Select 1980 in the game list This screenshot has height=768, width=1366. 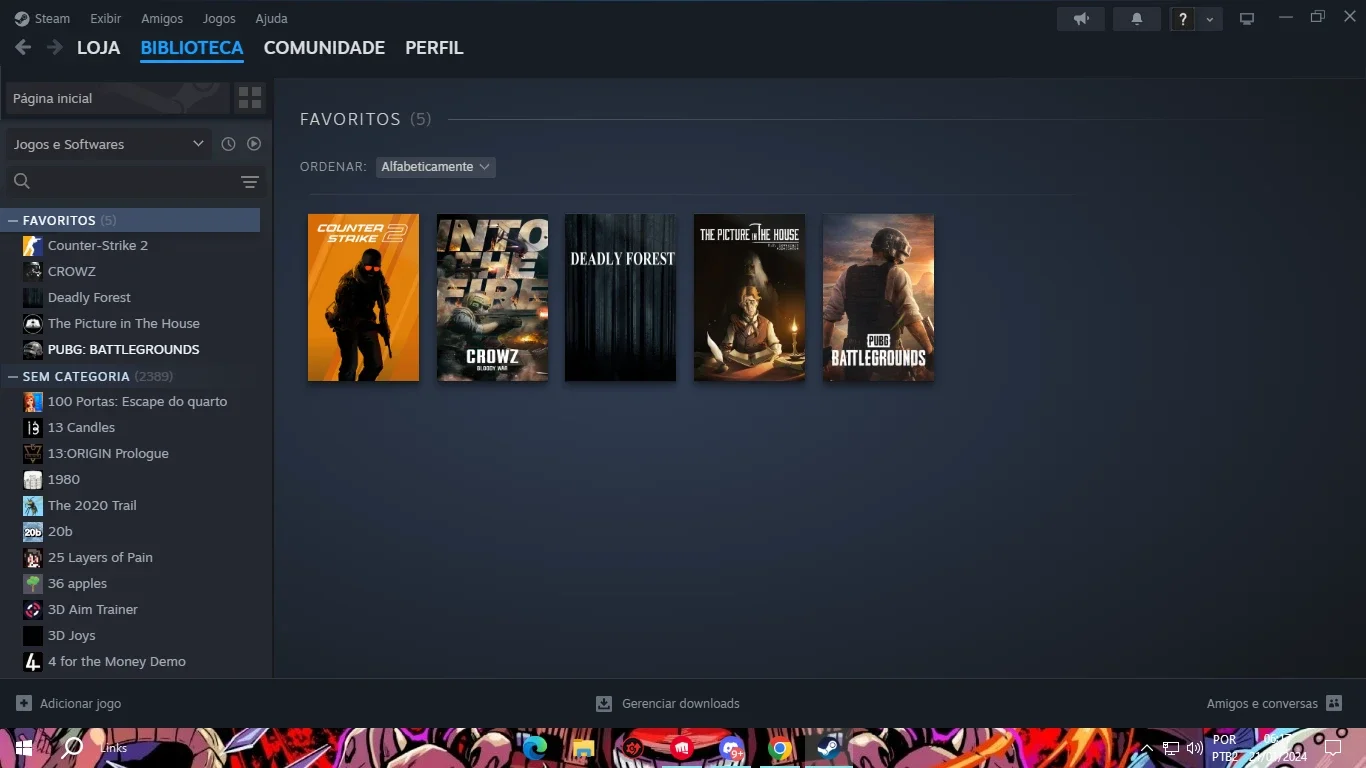point(64,479)
